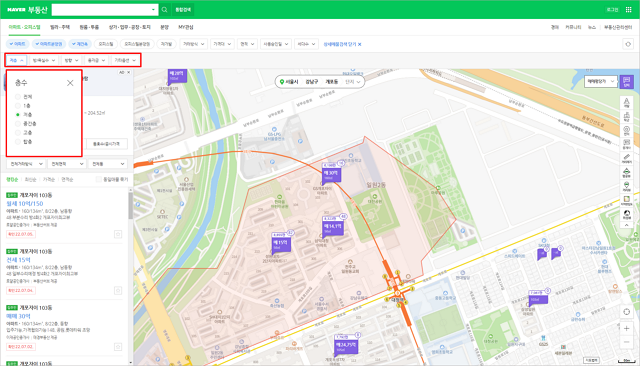Open the 면적 filter dropdown

point(247,44)
